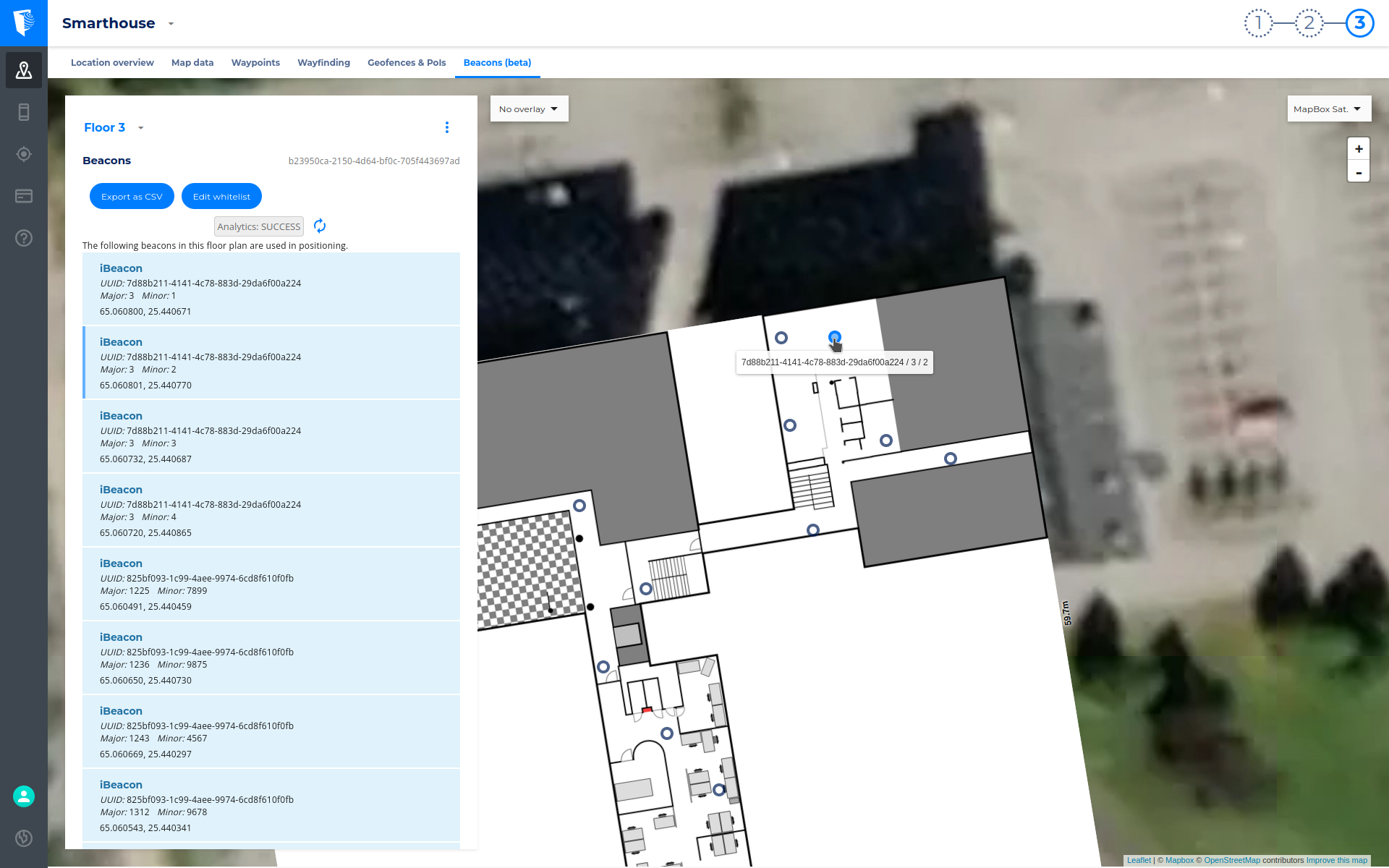Click the Edit whitelist button
The image size is (1389, 868).
point(221,197)
